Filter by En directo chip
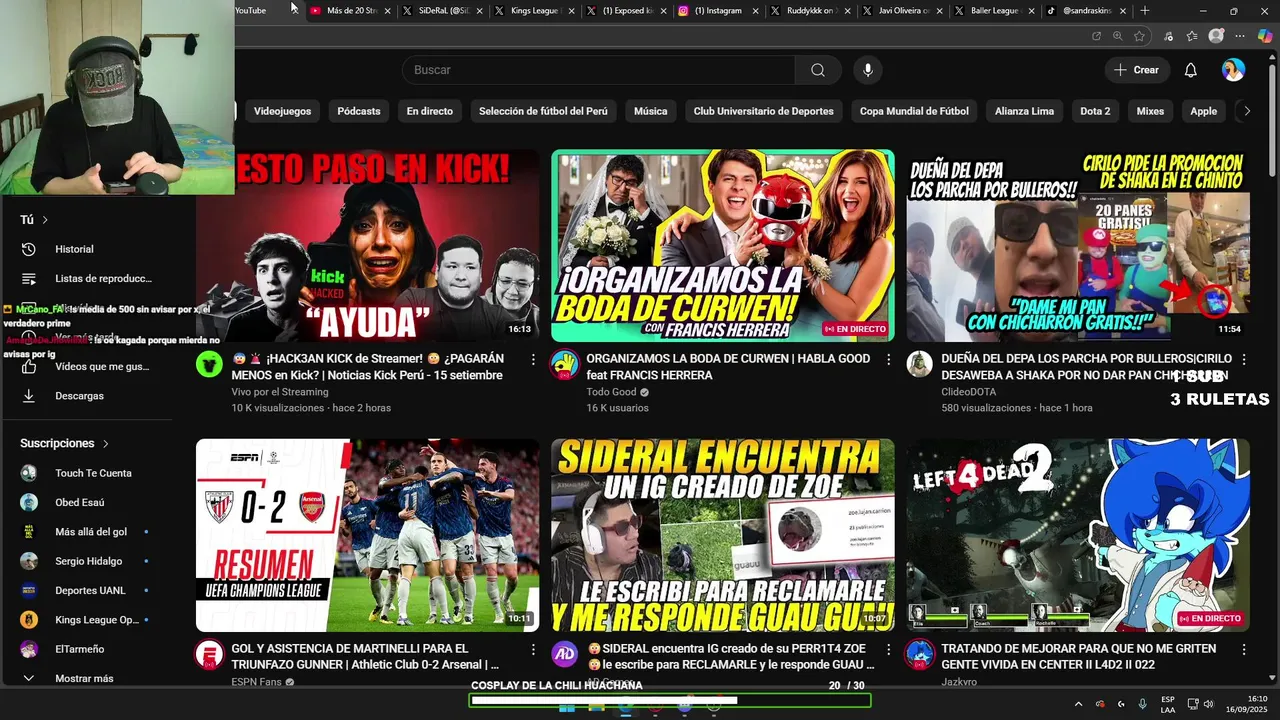The image size is (1280, 720). tap(430, 111)
